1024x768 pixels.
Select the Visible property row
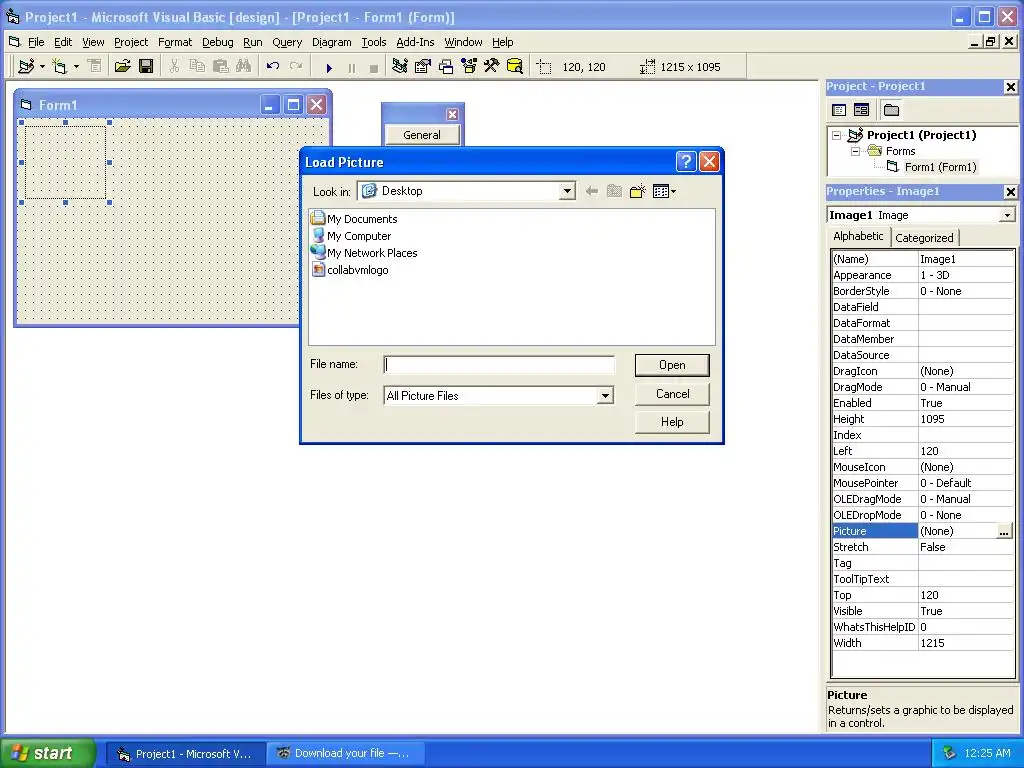point(922,611)
